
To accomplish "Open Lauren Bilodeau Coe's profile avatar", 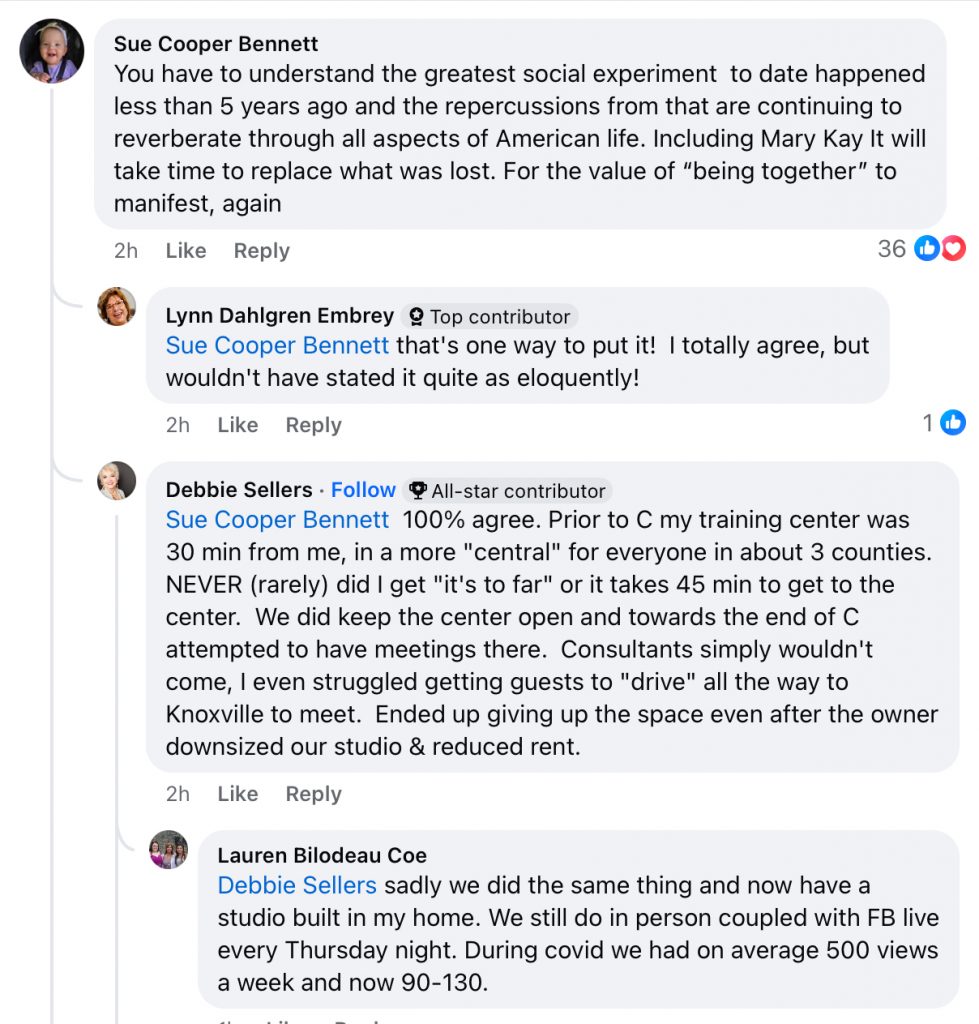I will click(x=169, y=849).
